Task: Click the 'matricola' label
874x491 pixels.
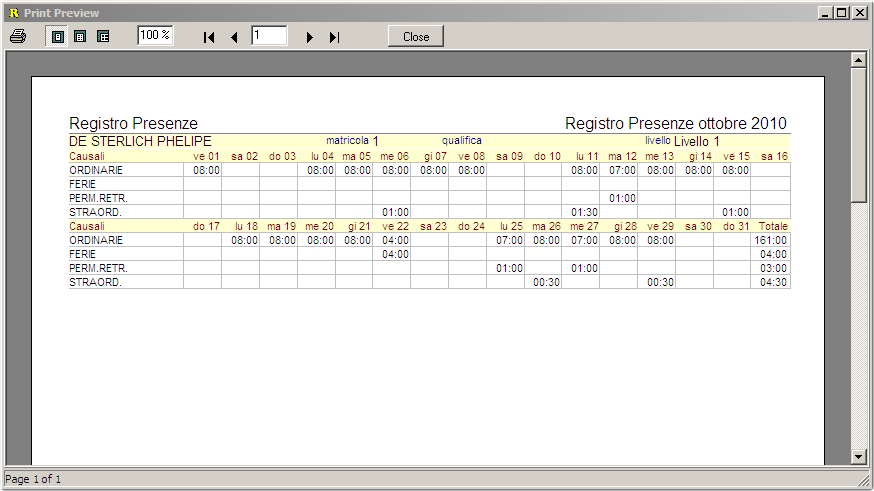Action: pos(347,140)
